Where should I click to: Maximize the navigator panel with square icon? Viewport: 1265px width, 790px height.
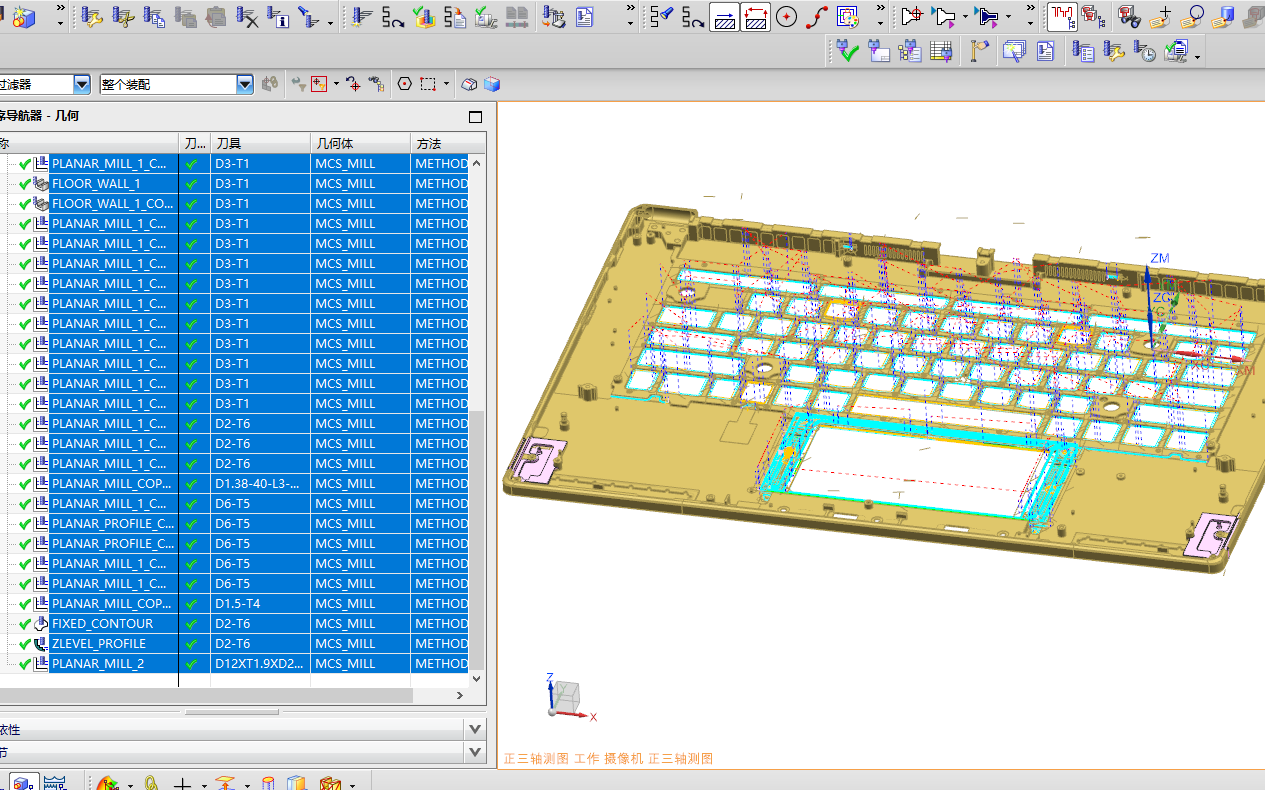[x=475, y=116]
